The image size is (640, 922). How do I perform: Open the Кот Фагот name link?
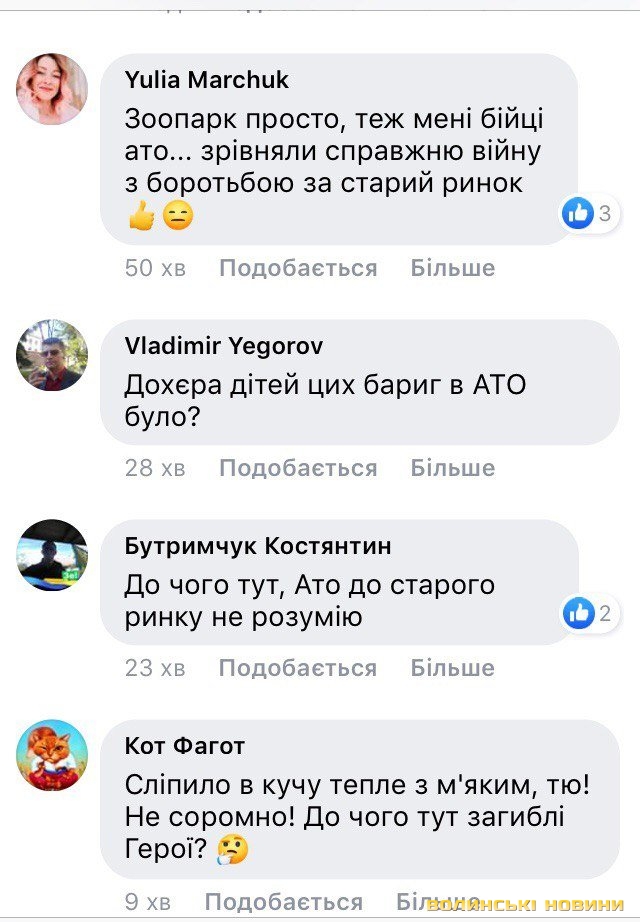pyautogui.click(x=185, y=746)
